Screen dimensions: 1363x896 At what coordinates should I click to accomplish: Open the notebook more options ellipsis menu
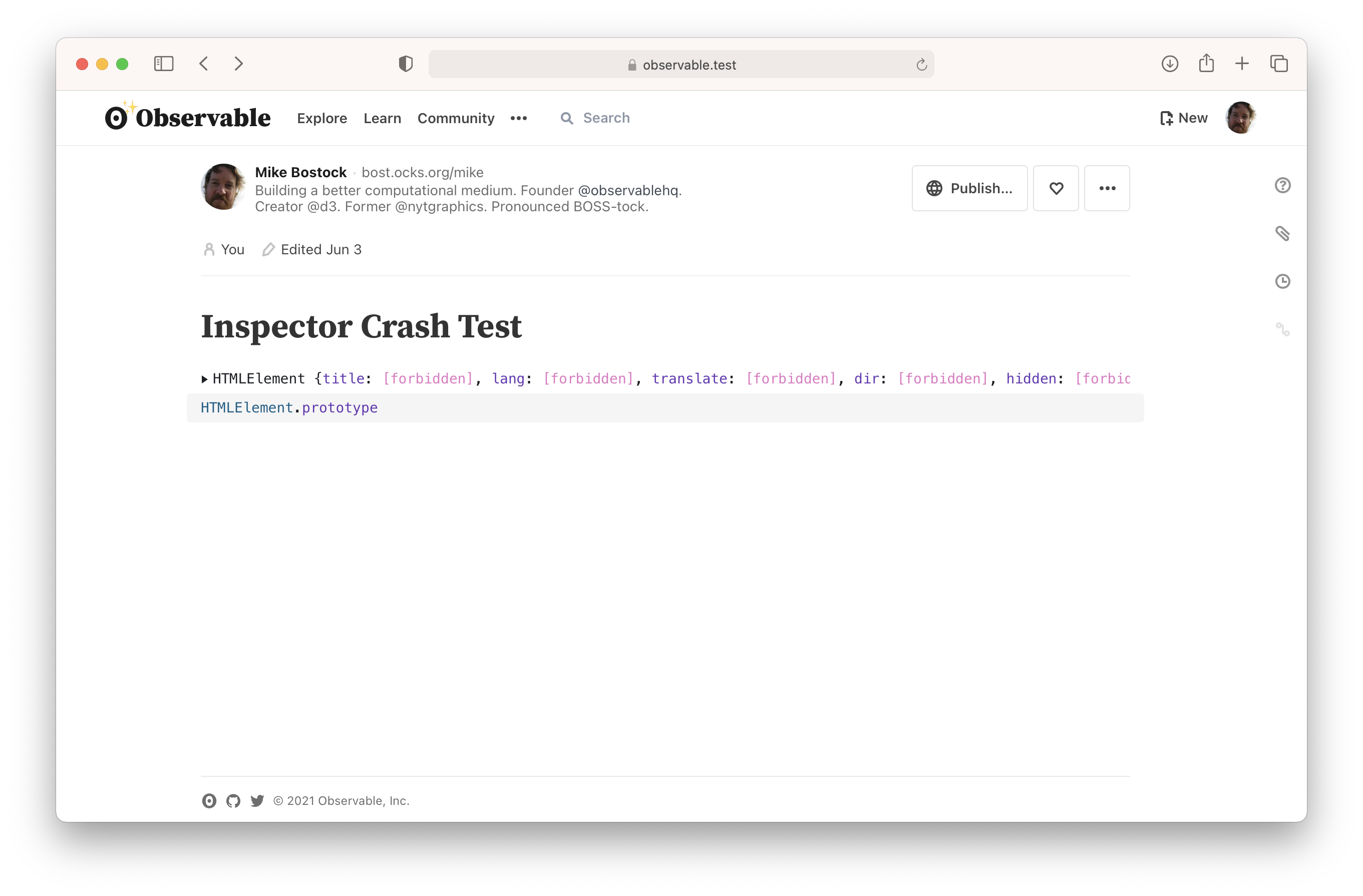[x=1107, y=188]
